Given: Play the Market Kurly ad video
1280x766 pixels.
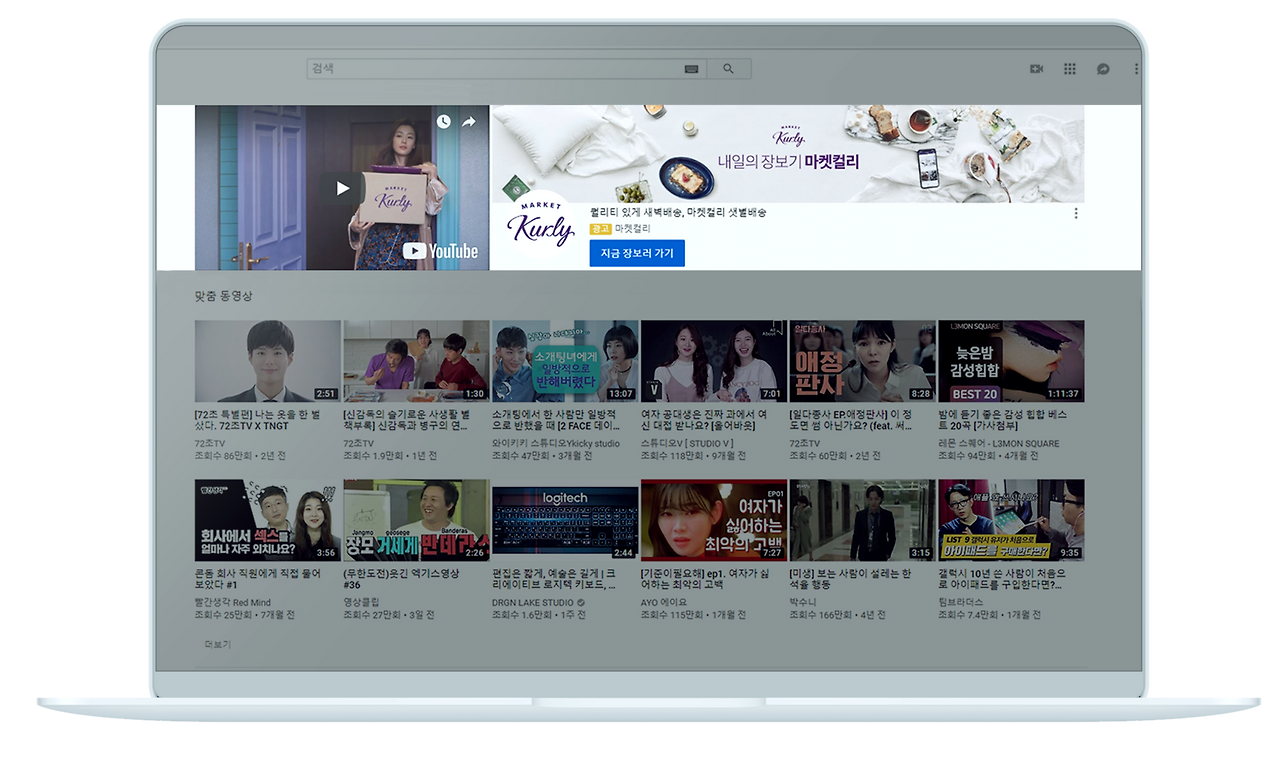Looking at the screenshot, I should click(x=342, y=188).
